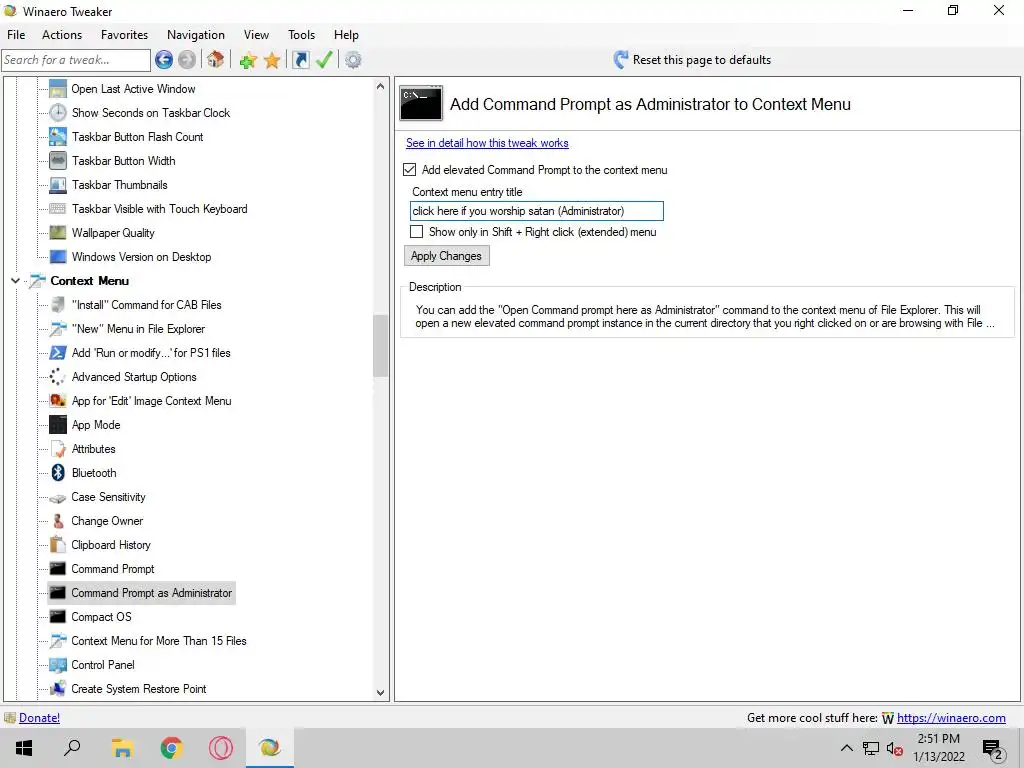Click the Context menu entry title field
Screen dimensions: 1024x768
pyautogui.click(x=537, y=211)
